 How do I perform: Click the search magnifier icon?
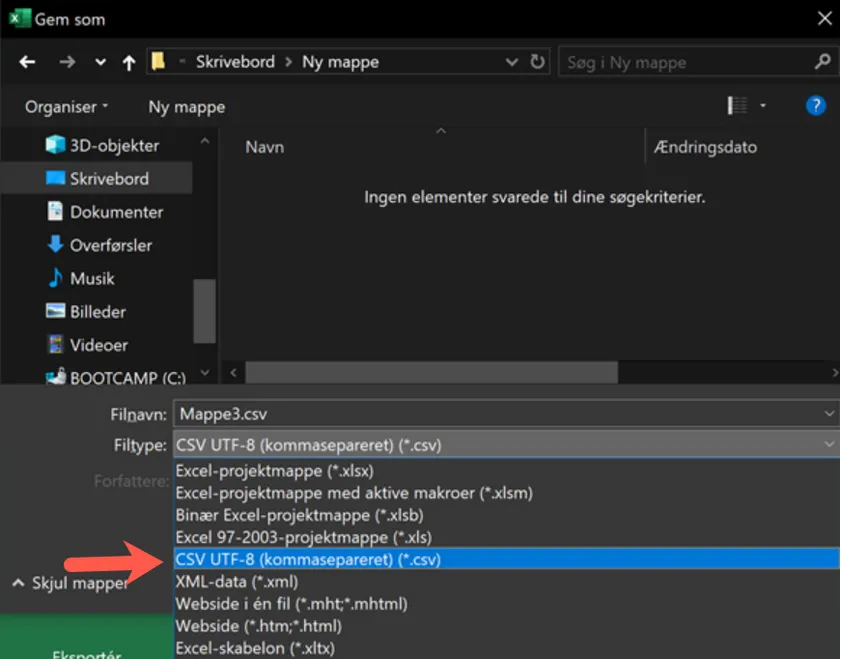822,62
